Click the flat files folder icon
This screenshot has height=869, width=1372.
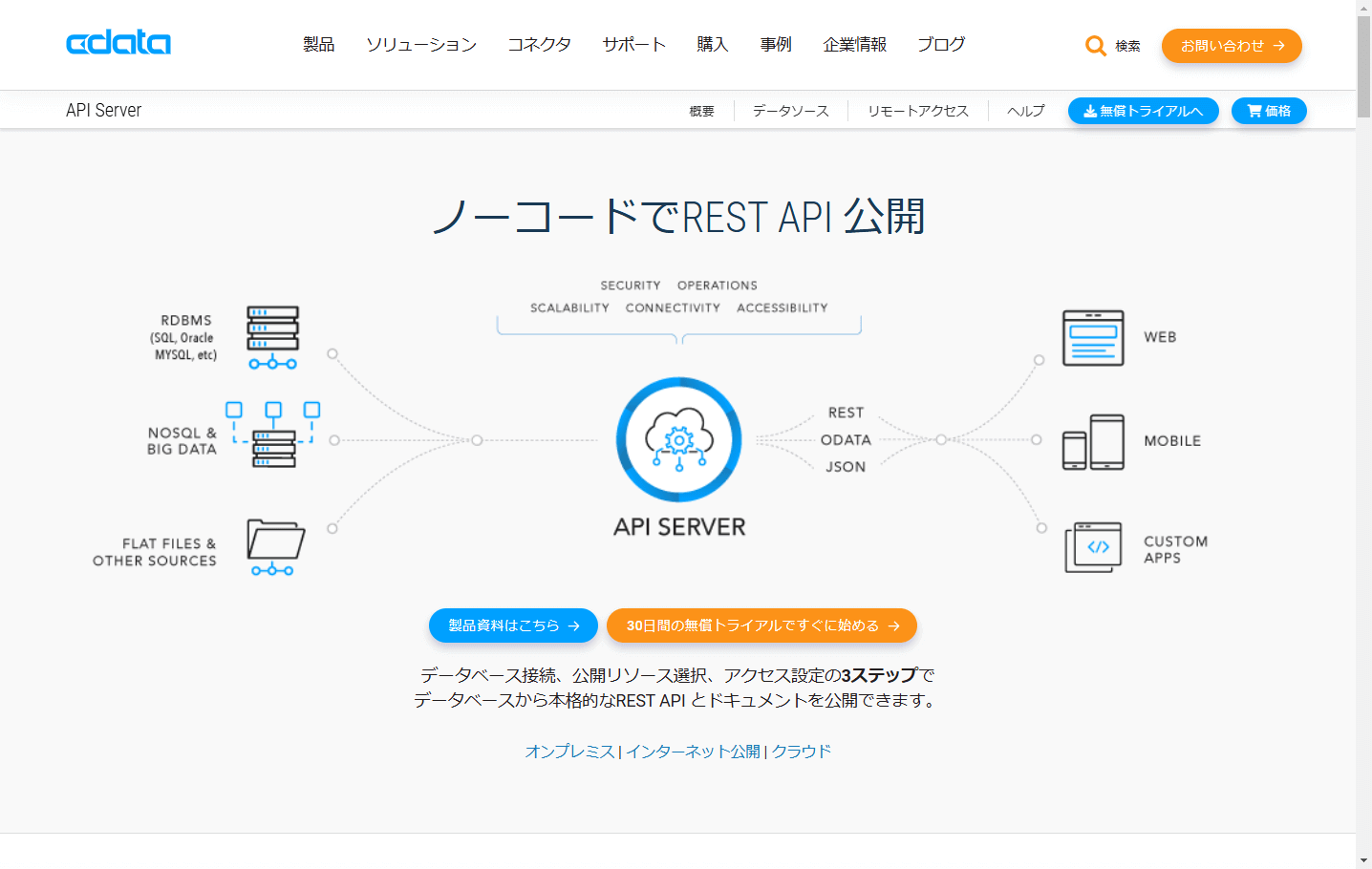(275, 547)
